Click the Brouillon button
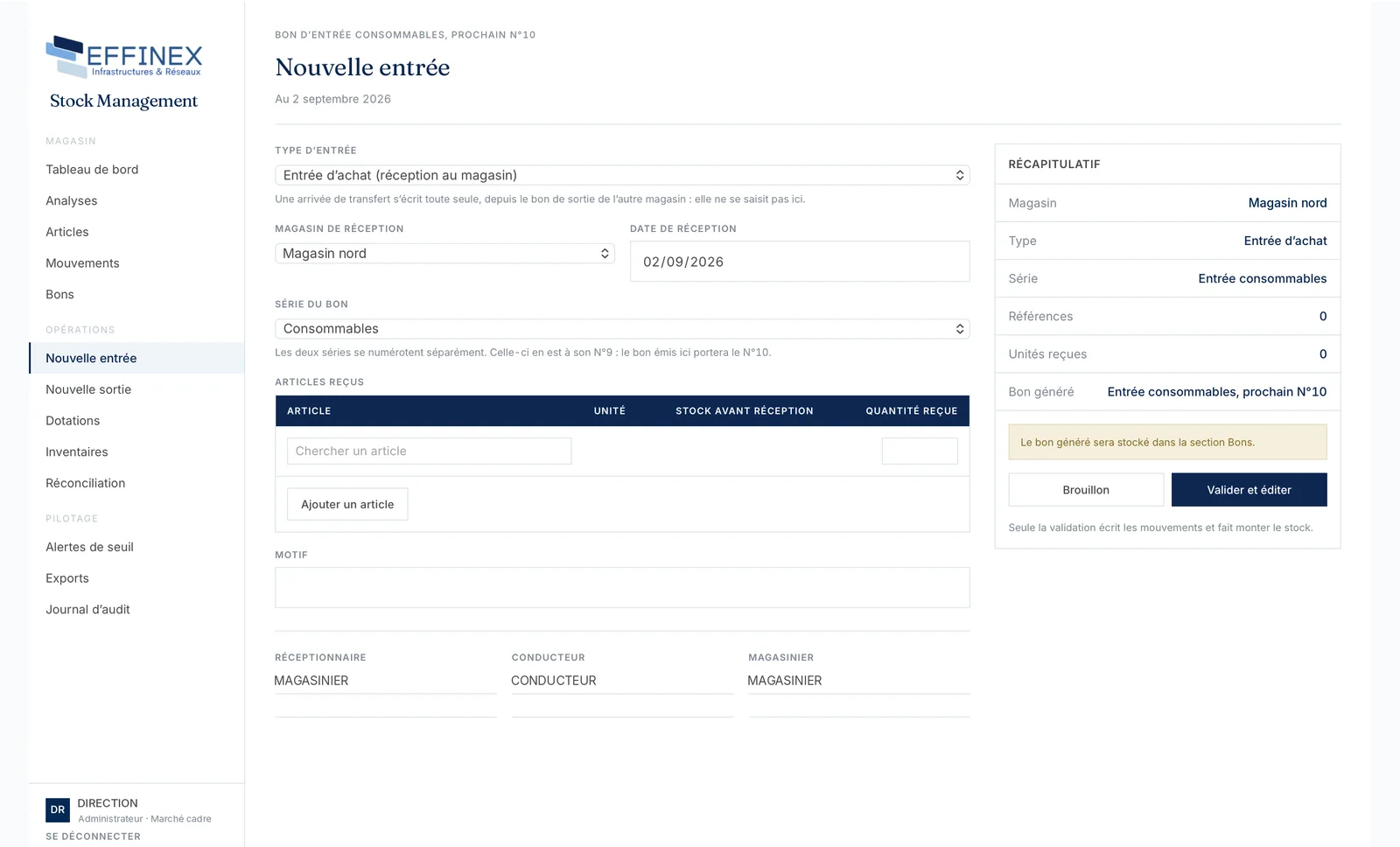1400x847 pixels. tap(1086, 490)
